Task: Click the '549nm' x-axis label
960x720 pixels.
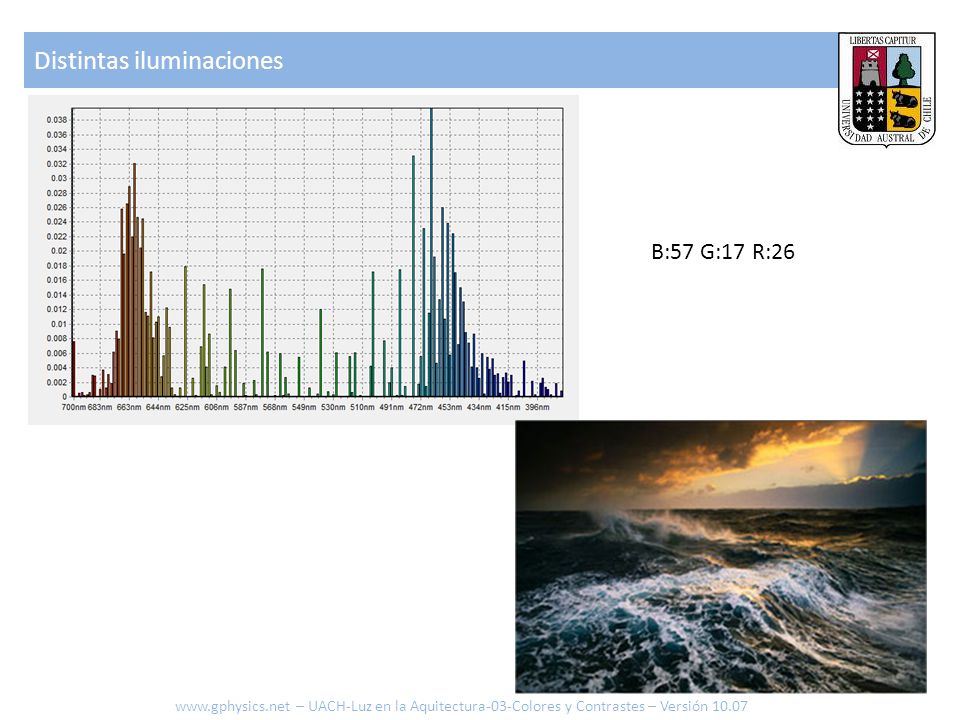Action: pos(304,407)
